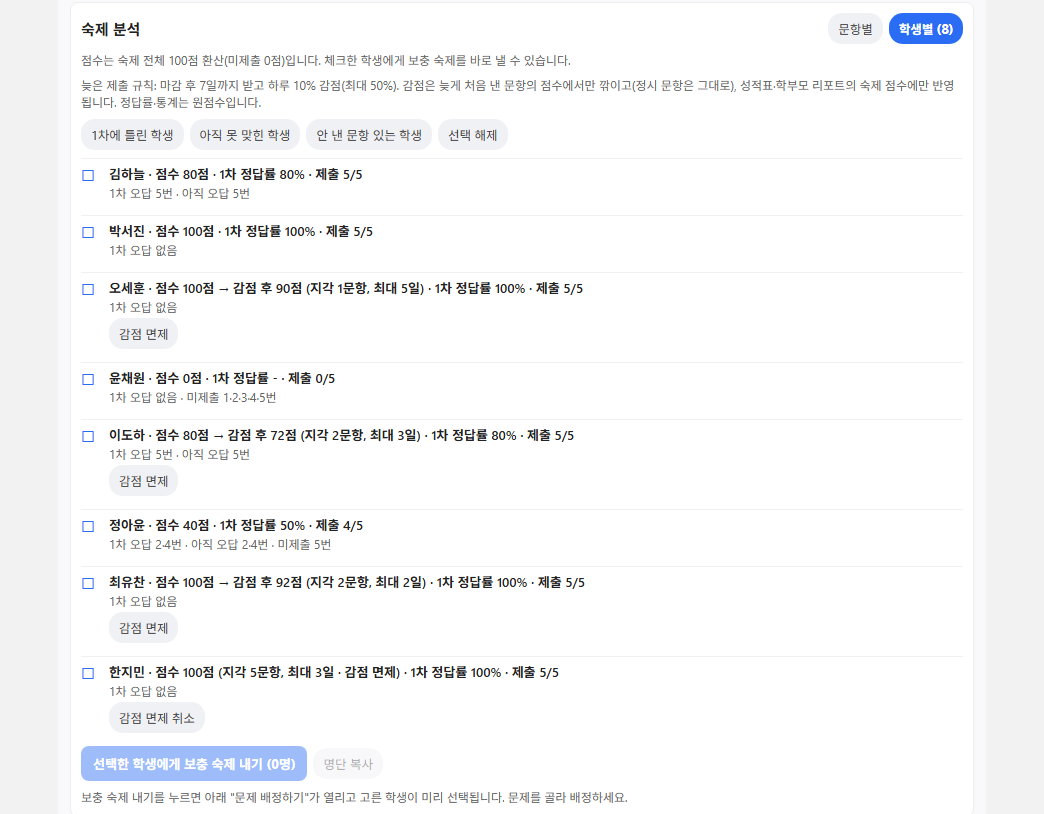Click 정아윤's line showing 제출 4/5
Screen dimensions: 1044x814
pos(236,526)
